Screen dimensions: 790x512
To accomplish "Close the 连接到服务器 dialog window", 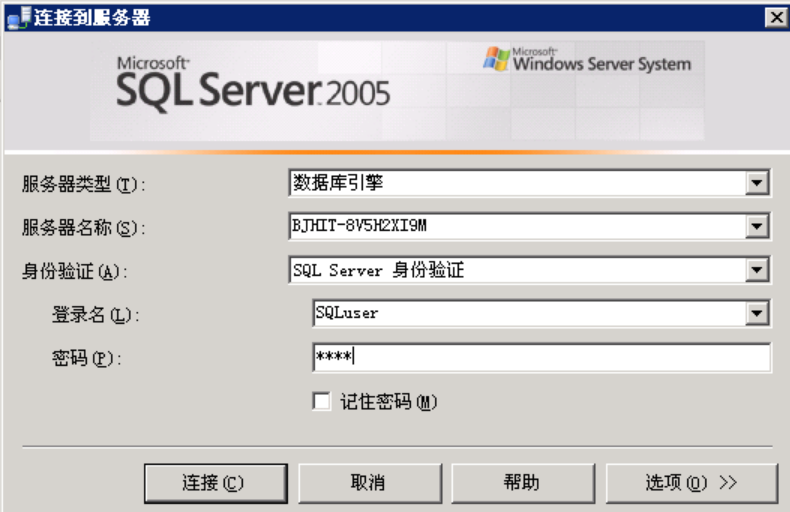I will [x=776, y=18].
